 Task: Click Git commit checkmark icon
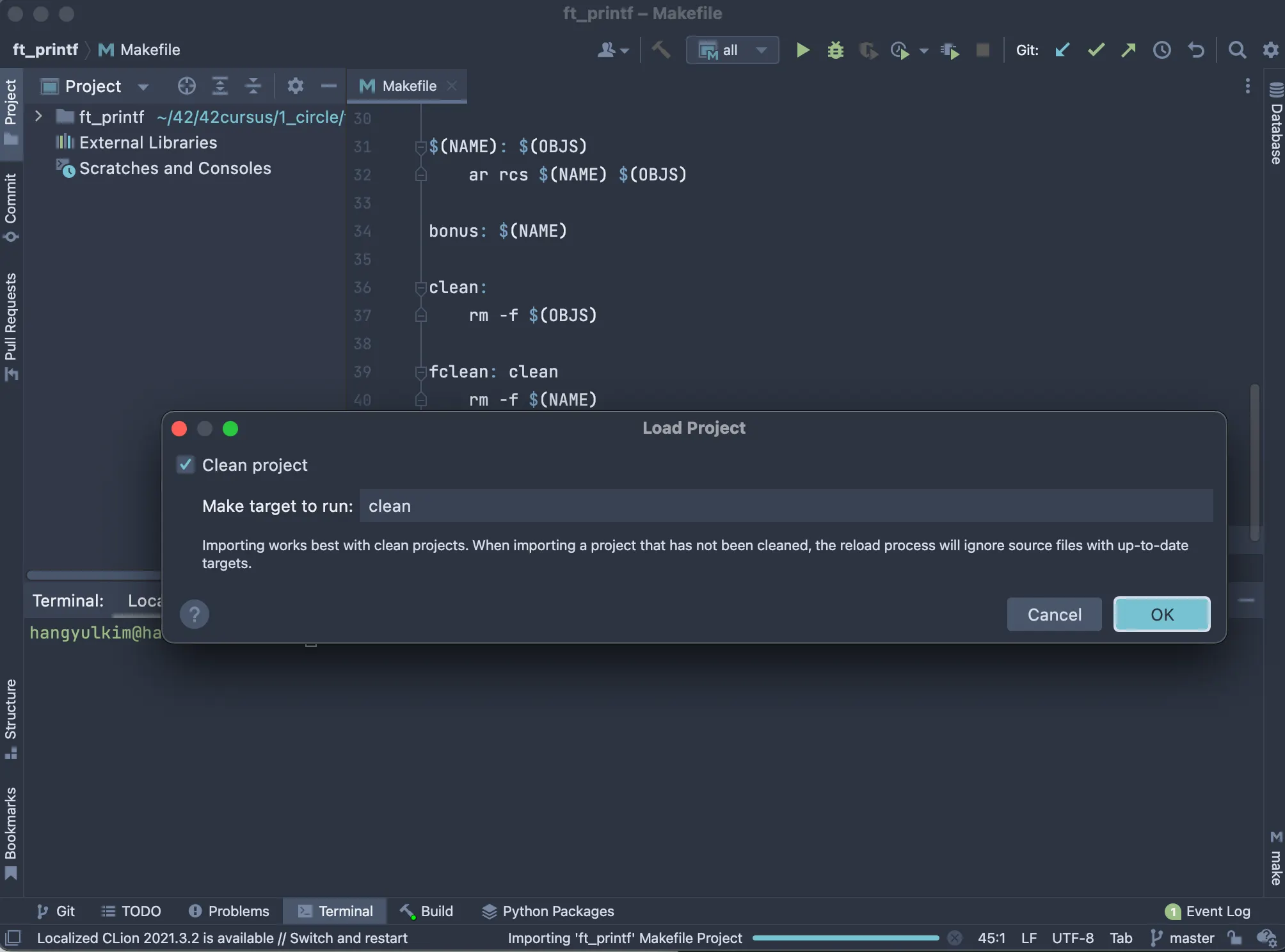[x=1096, y=50]
